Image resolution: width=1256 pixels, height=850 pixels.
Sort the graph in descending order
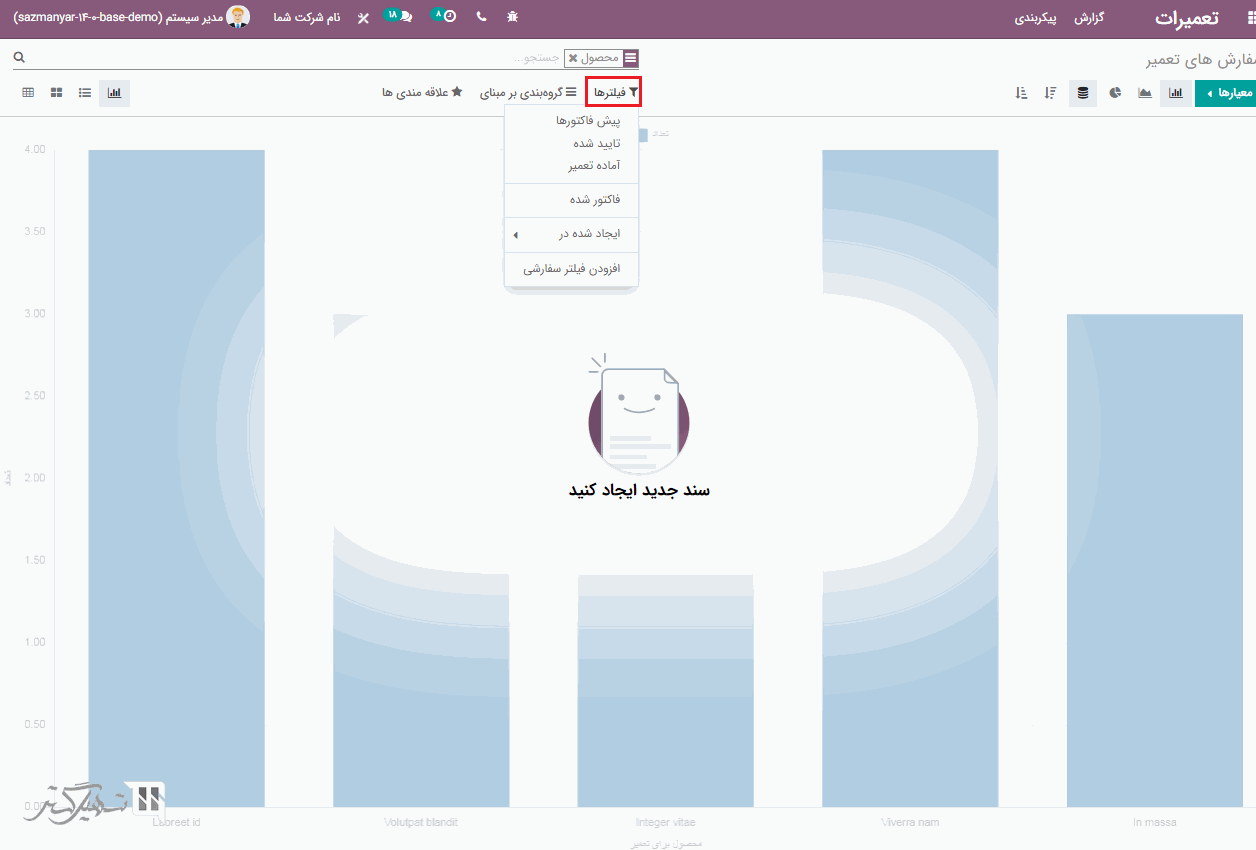coord(1050,93)
